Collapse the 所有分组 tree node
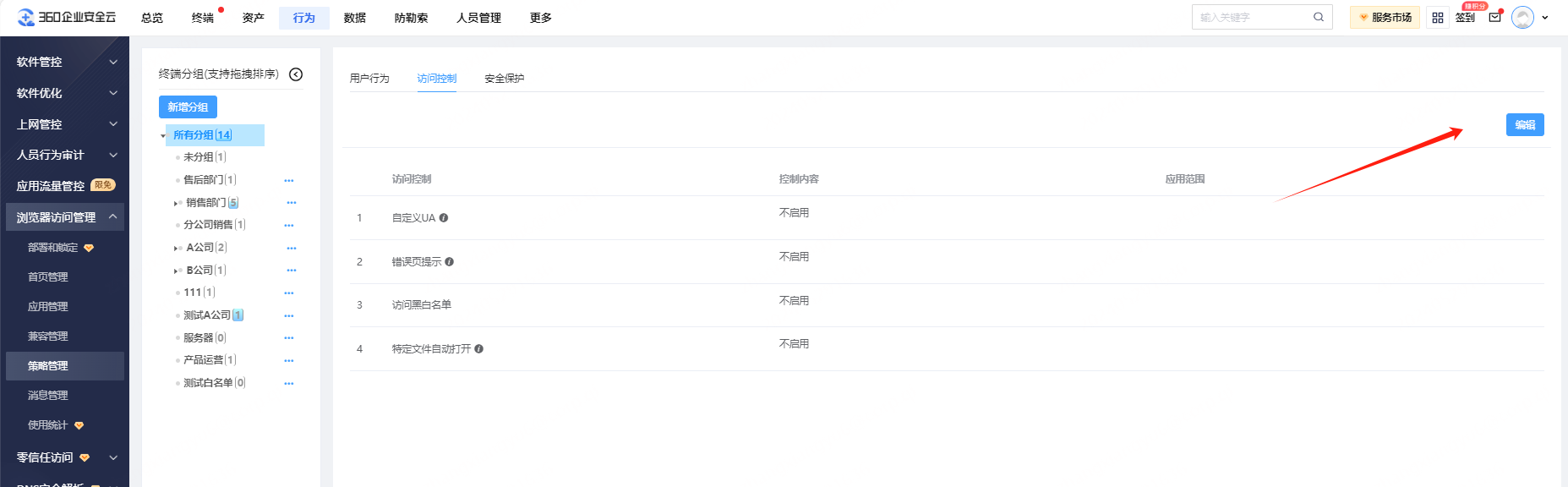Screen dimensions: 1568x487 click(163, 135)
